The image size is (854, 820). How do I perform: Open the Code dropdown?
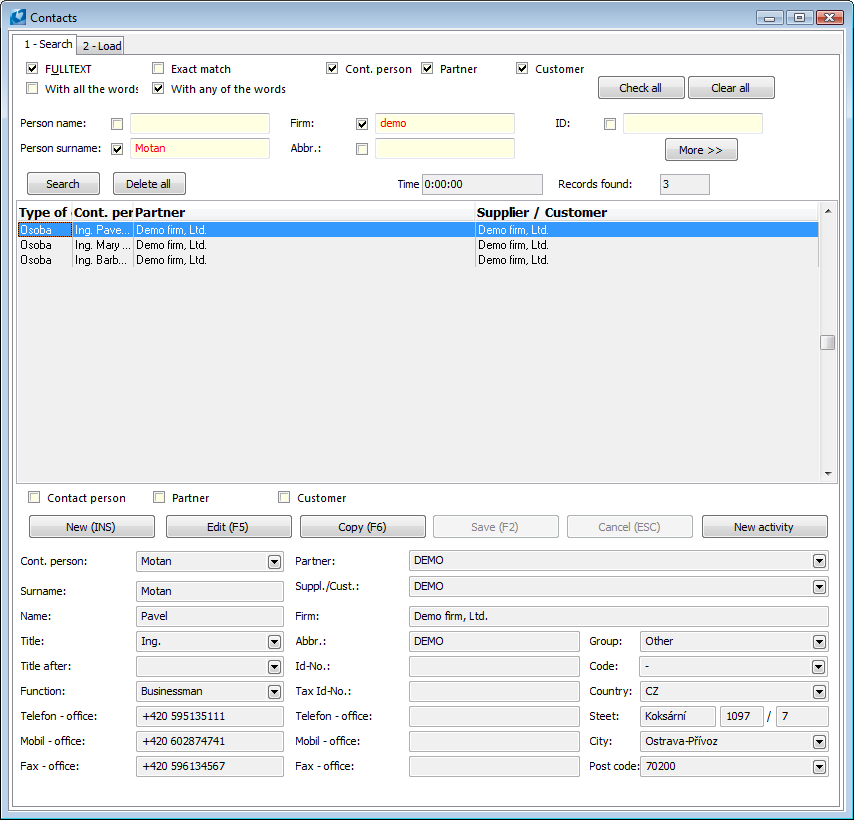click(819, 667)
